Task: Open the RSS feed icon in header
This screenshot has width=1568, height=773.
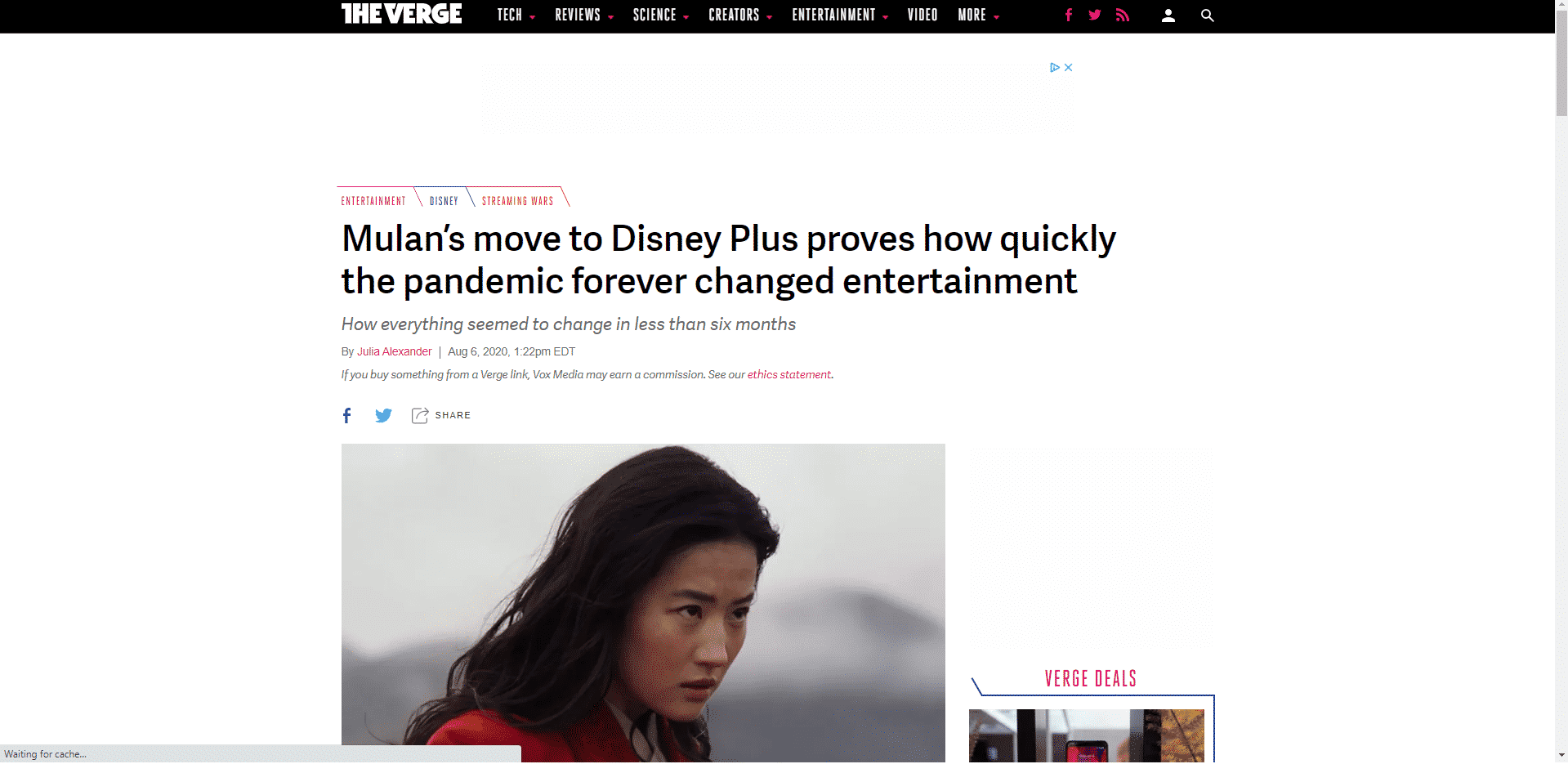Action: (x=1123, y=15)
